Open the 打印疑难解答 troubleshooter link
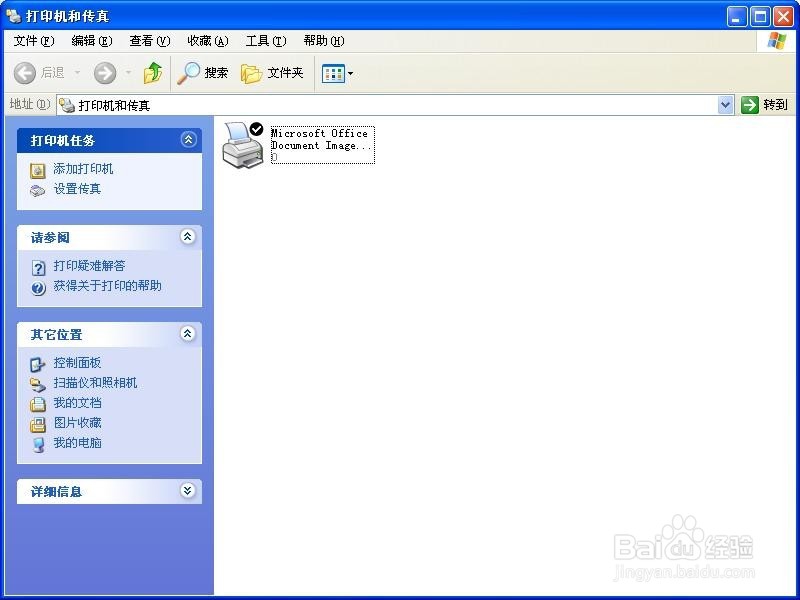Image resolution: width=800 pixels, height=600 pixels. [89, 266]
